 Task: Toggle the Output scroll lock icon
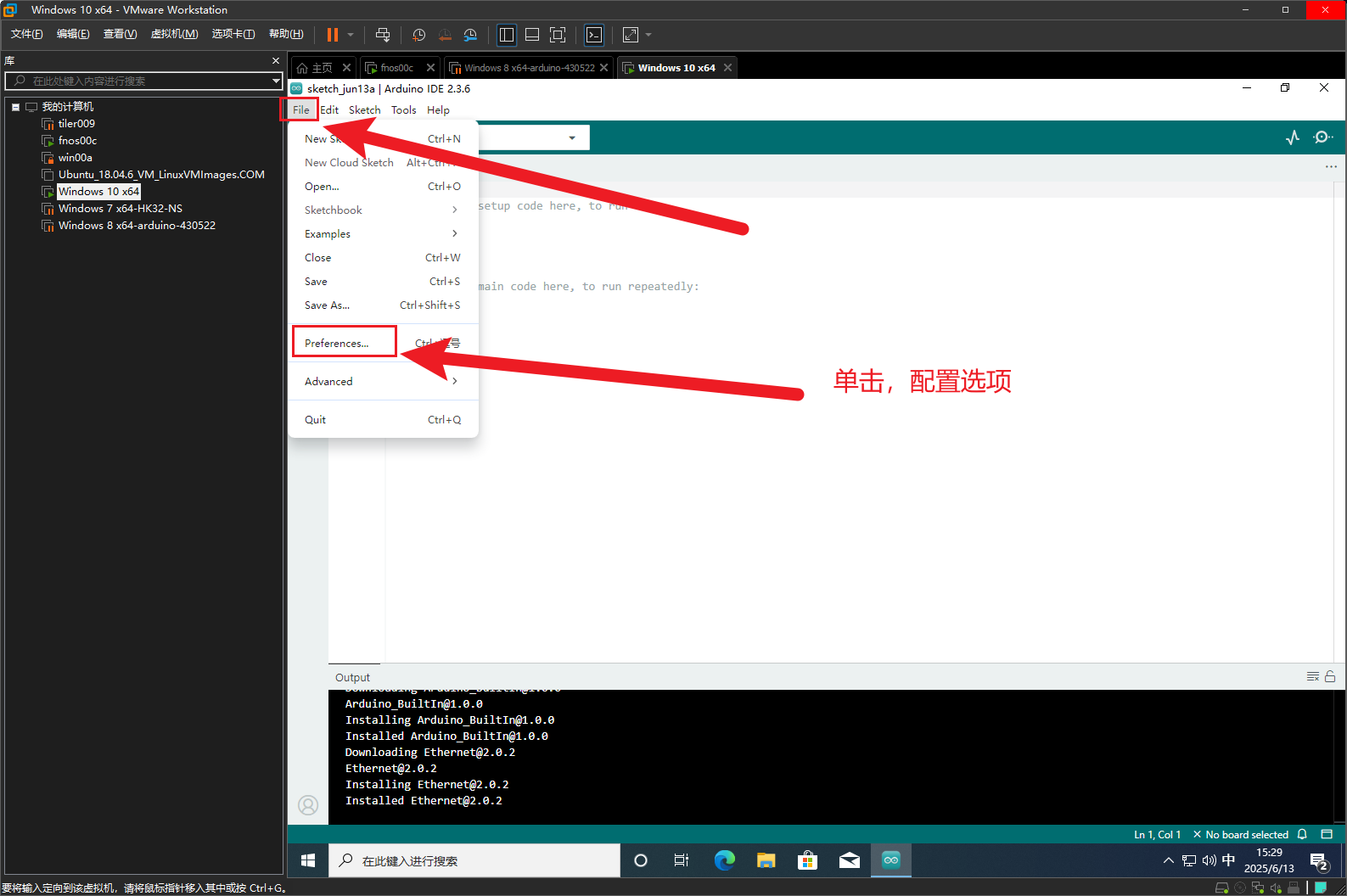(x=1330, y=676)
